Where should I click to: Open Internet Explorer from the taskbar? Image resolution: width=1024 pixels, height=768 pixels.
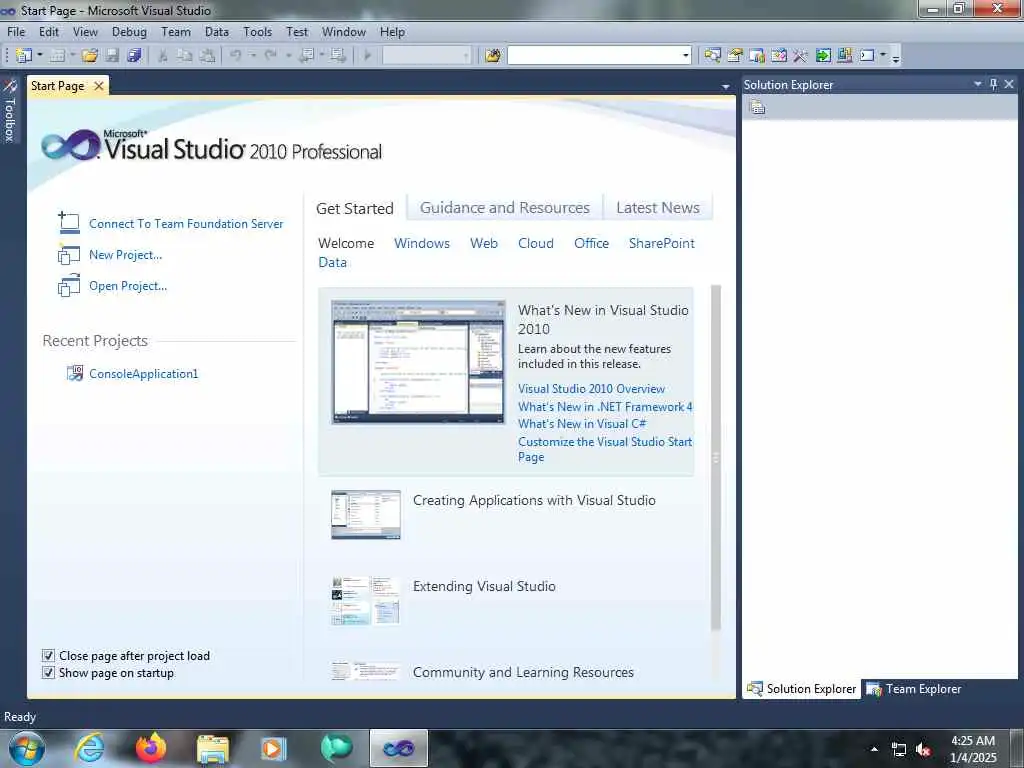tap(89, 748)
